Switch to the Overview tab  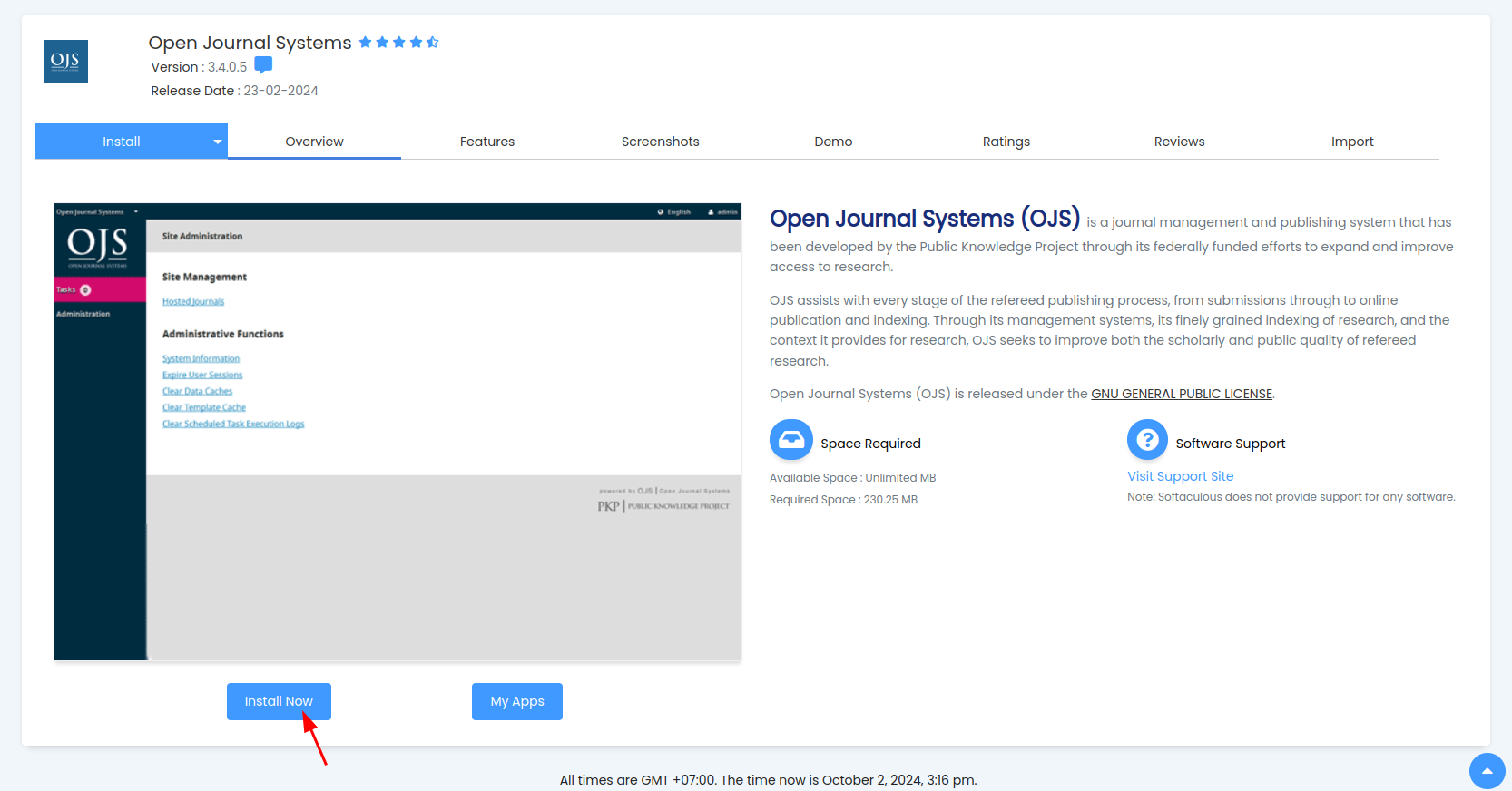point(314,142)
